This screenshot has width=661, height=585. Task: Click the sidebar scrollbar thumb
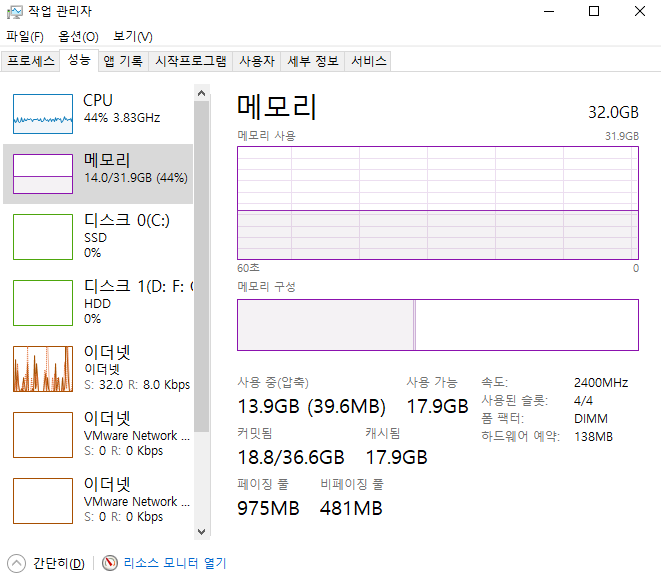click(202, 266)
